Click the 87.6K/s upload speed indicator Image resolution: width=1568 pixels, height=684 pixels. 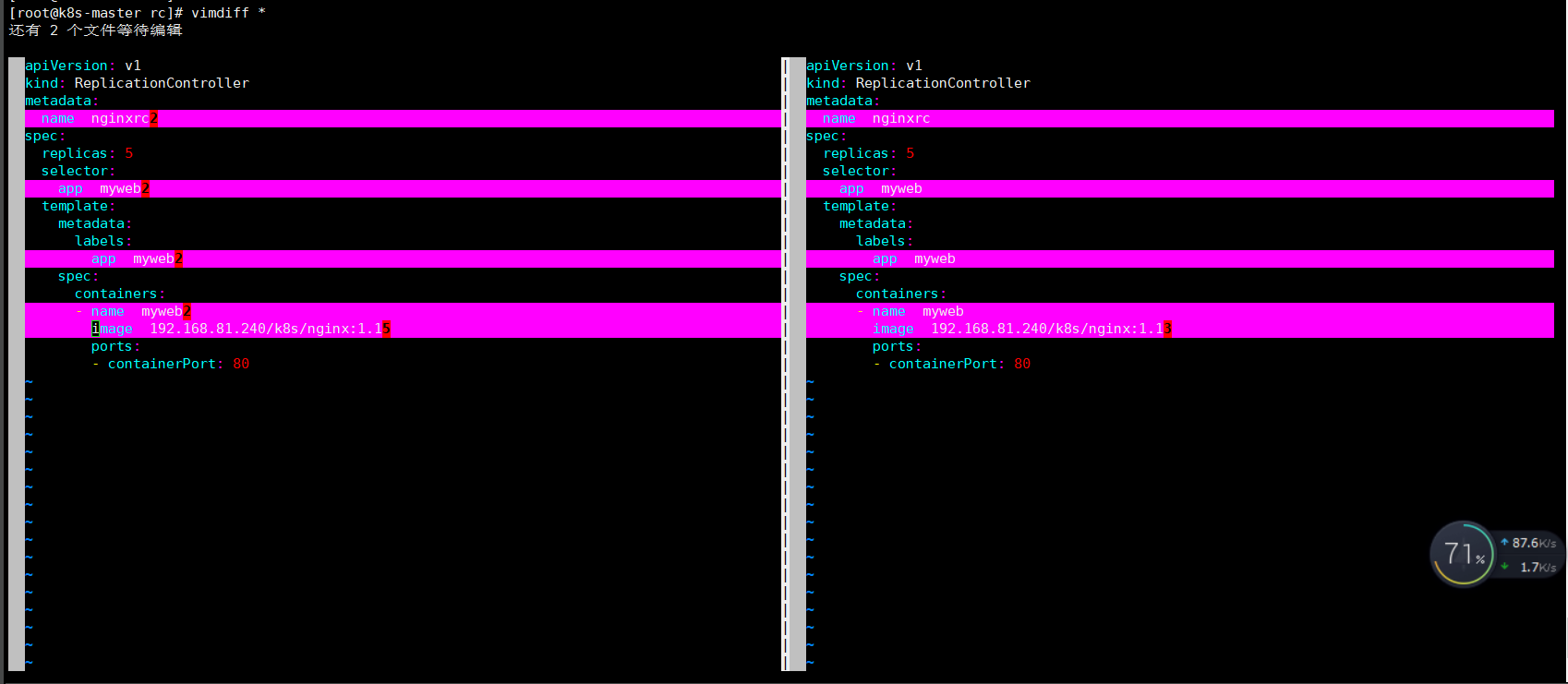click(1527, 543)
